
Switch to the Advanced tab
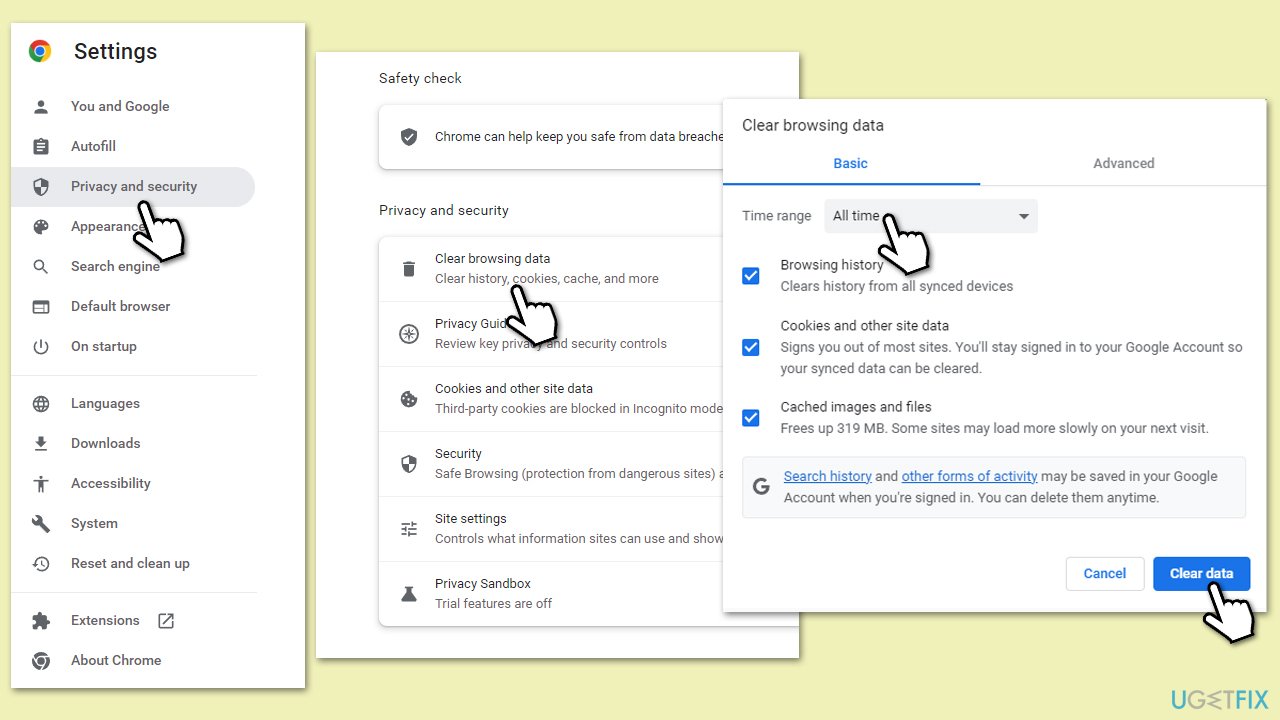1123,163
